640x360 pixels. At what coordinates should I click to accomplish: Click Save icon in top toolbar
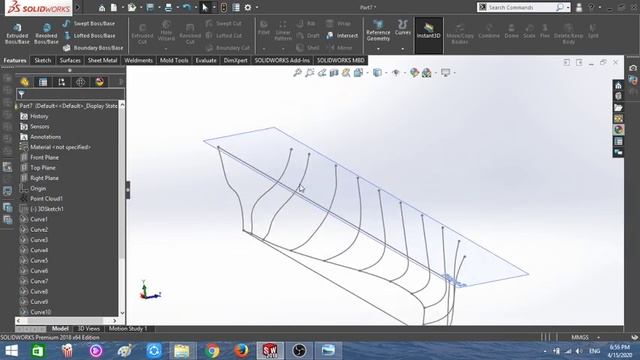[x=150, y=8]
